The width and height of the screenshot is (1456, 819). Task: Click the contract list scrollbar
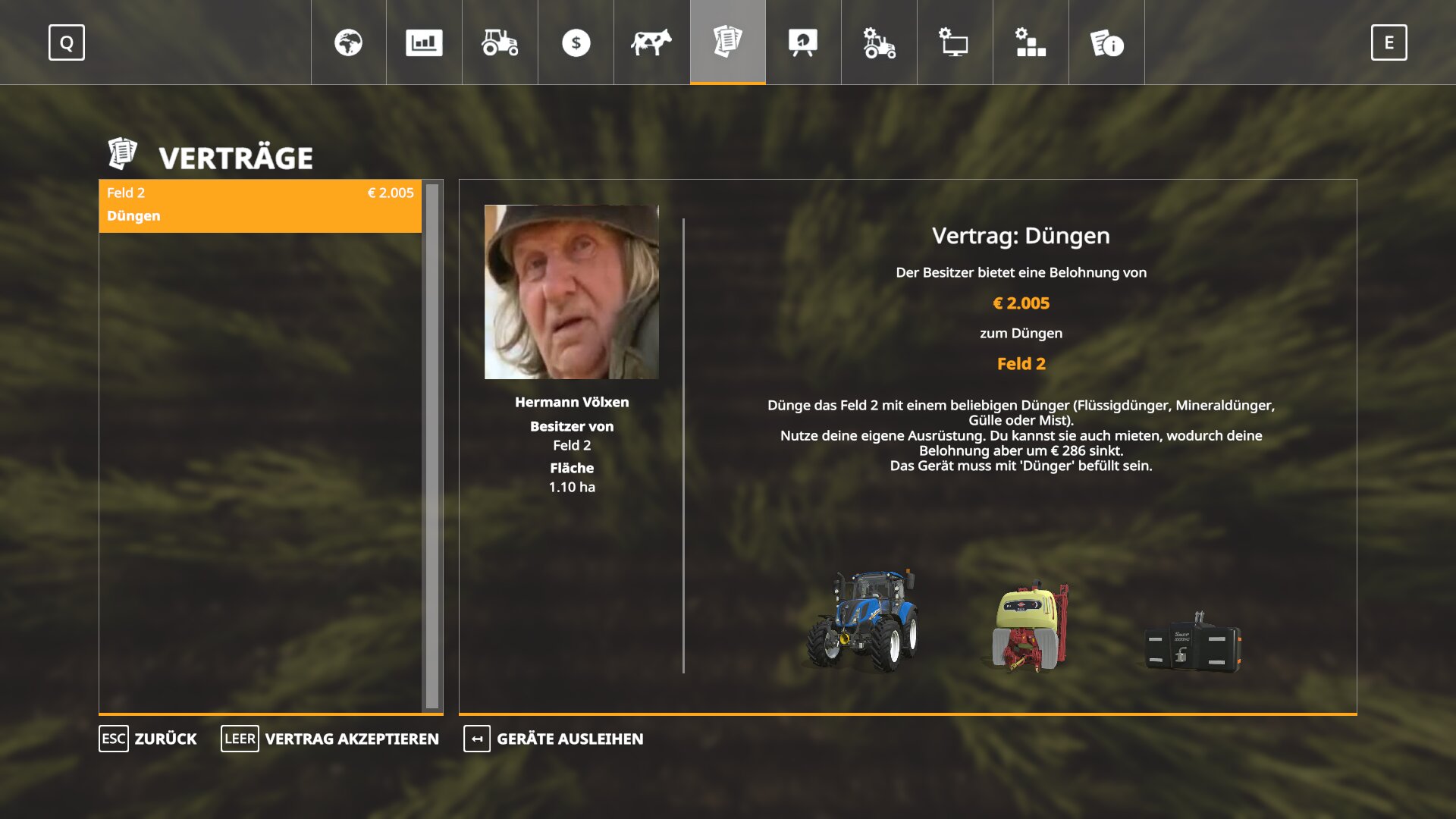coord(432,446)
